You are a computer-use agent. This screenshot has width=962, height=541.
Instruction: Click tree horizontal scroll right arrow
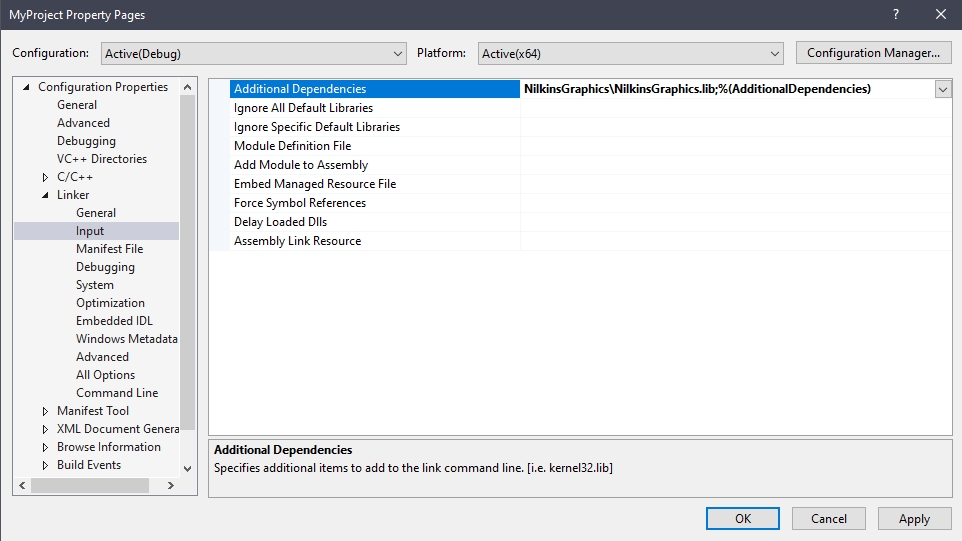point(171,485)
